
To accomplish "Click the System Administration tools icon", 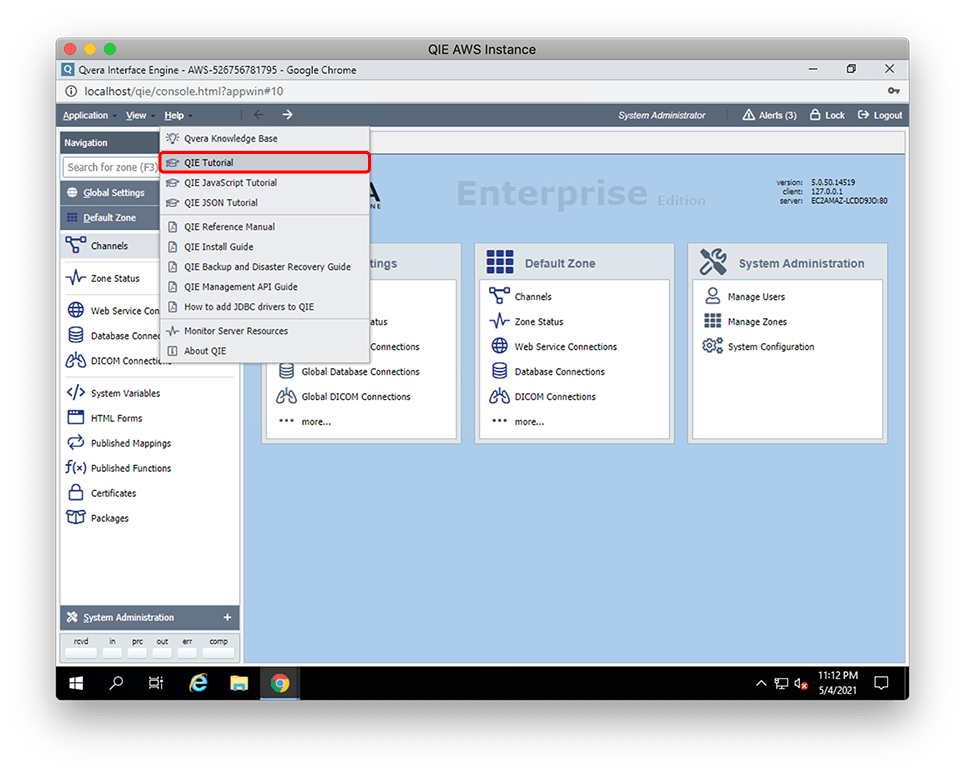I will click(713, 261).
